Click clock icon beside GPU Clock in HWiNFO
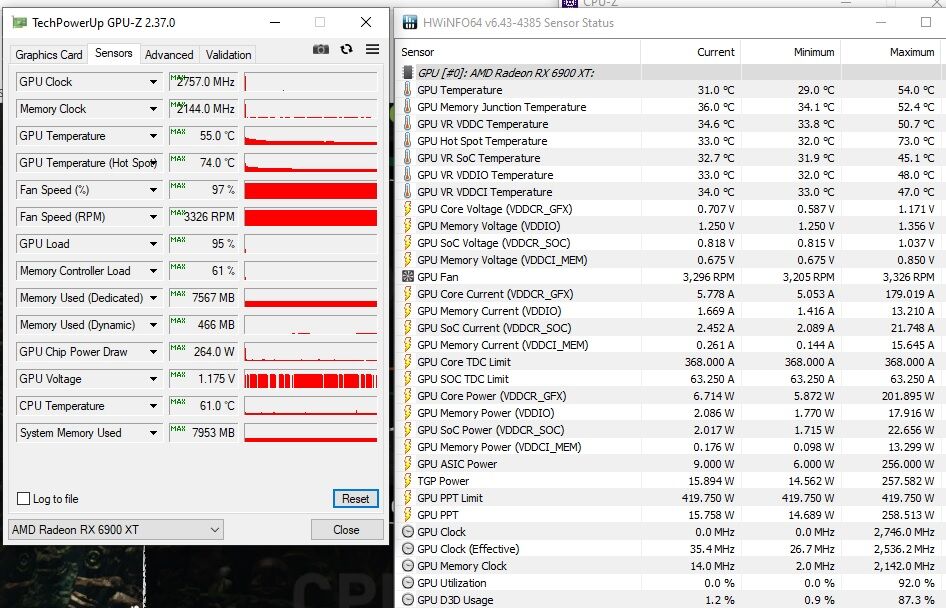This screenshot has height=608, width=946. 408,532
